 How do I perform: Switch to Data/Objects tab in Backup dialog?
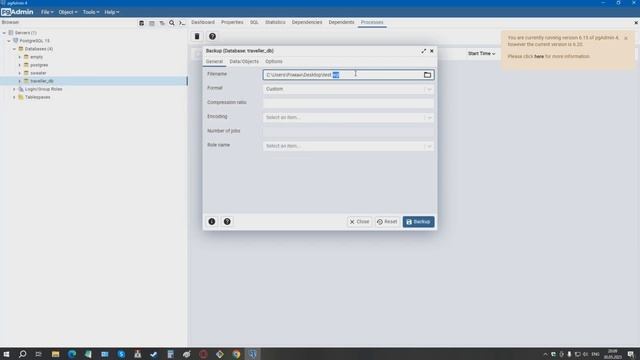coord(244,62)
